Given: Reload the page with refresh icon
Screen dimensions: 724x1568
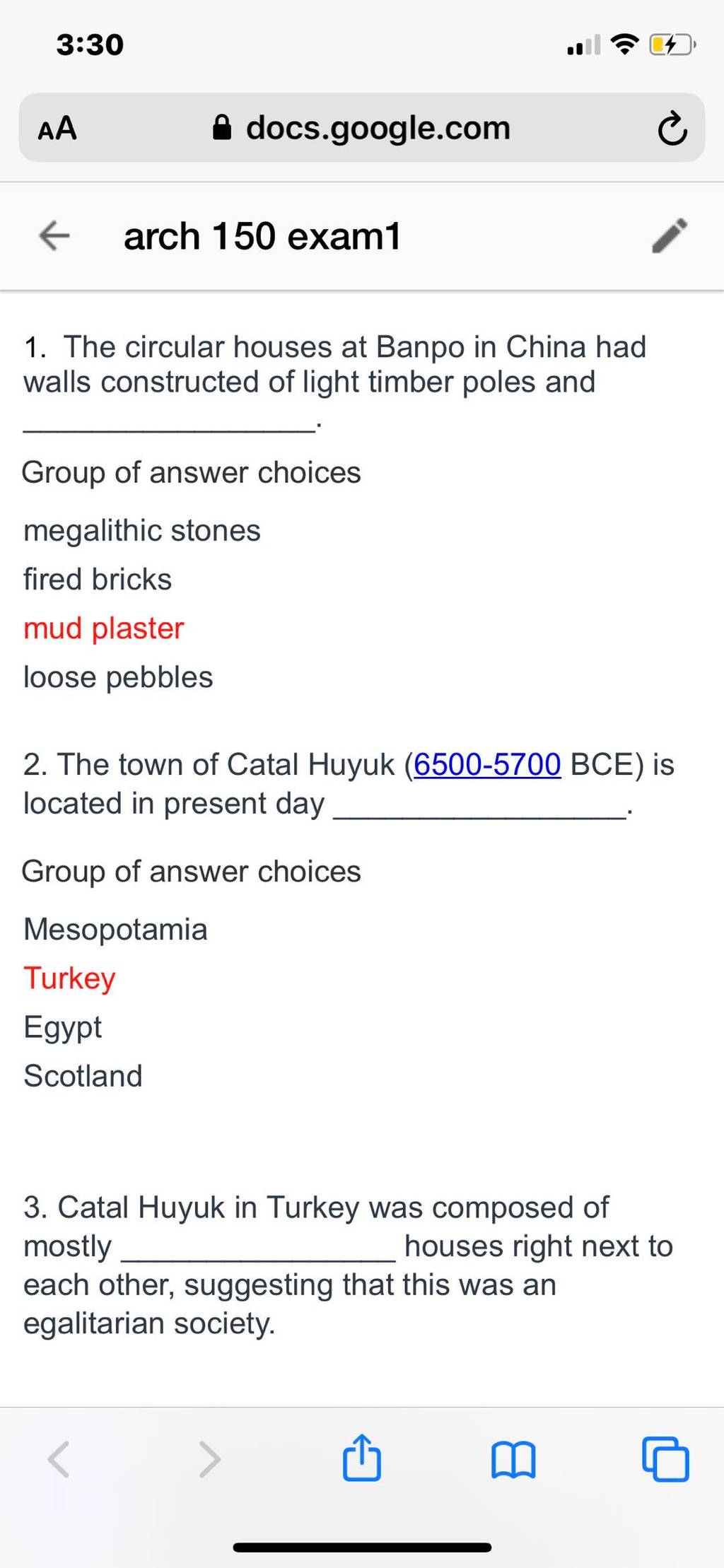Looking at the screenshot, I should click(672, 129).
